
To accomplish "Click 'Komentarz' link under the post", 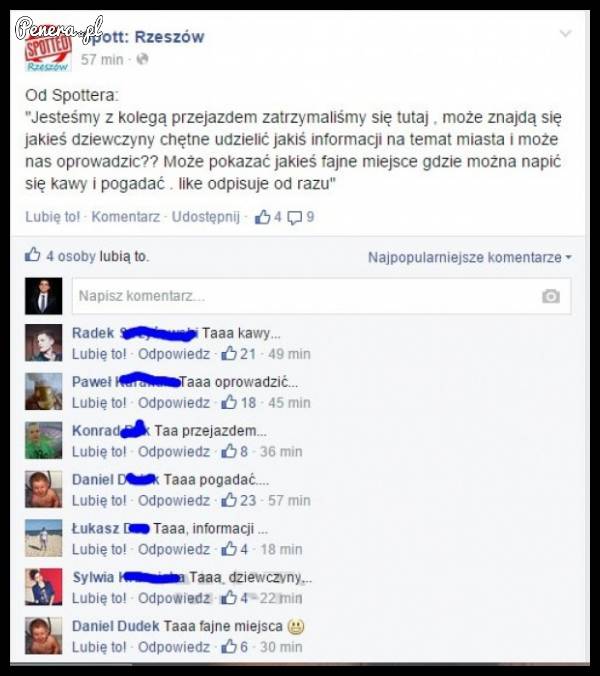I will [x=125, y=216].
